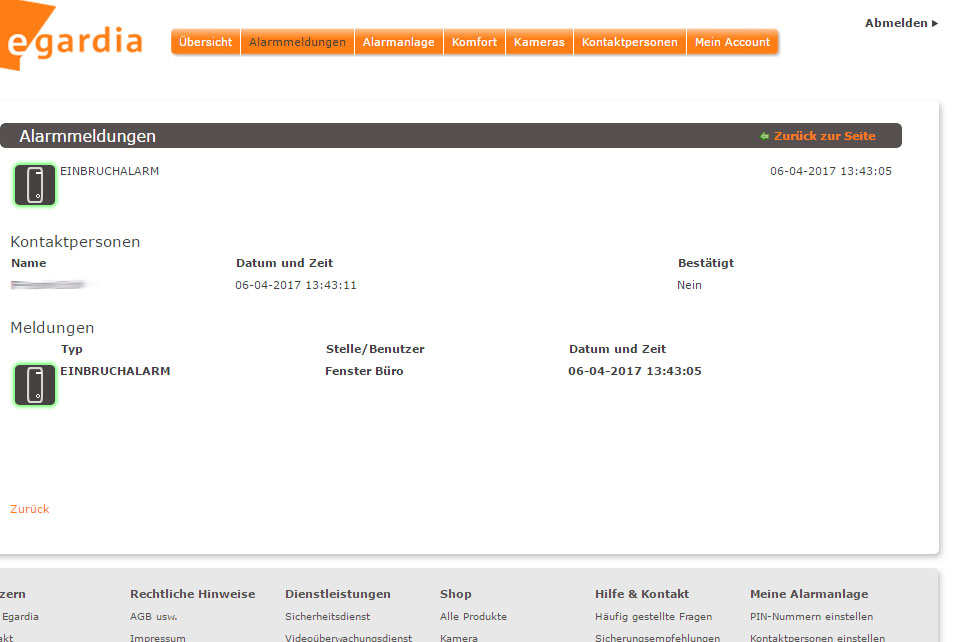Select the Kameras tab
965x642 pixels.
[539, 42]
